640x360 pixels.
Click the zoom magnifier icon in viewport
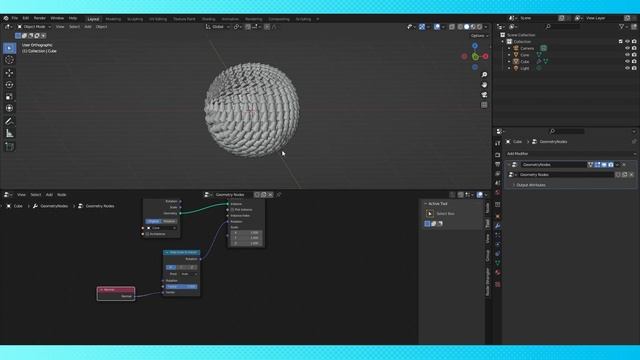[484, 75]
